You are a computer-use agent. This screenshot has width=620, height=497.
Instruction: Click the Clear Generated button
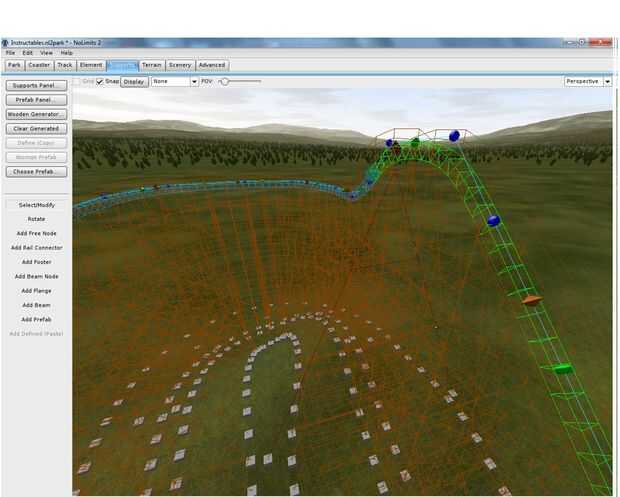point(36,129)
